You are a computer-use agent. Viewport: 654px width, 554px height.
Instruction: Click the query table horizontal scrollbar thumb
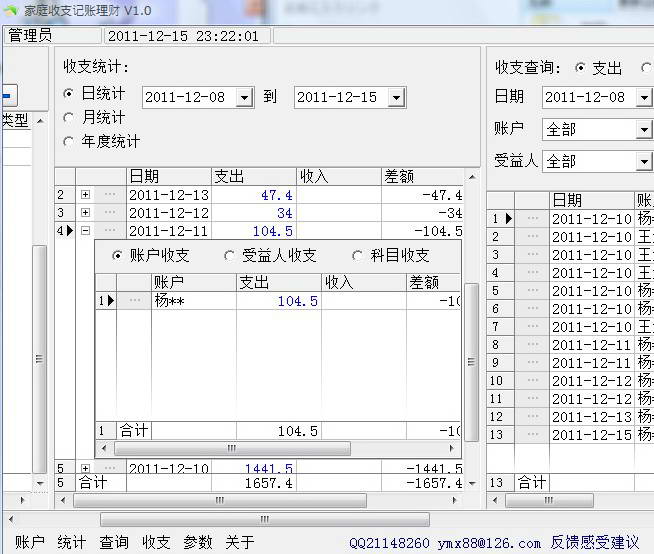coord(549,500)
